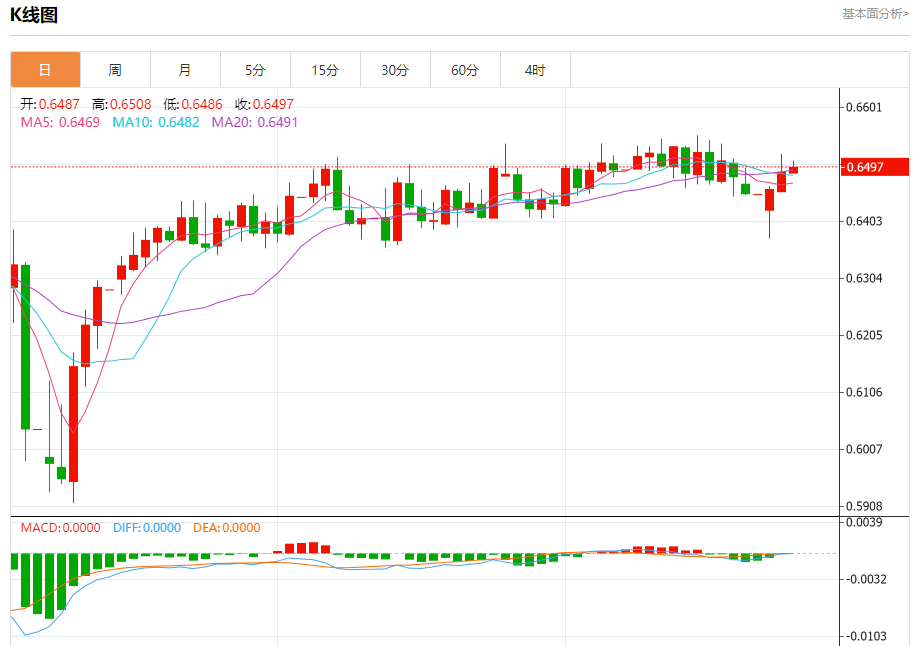Screen dimensions: 915x646
Task: Click the MA5: 0.6469 label
Action: (x=60, y=123)
